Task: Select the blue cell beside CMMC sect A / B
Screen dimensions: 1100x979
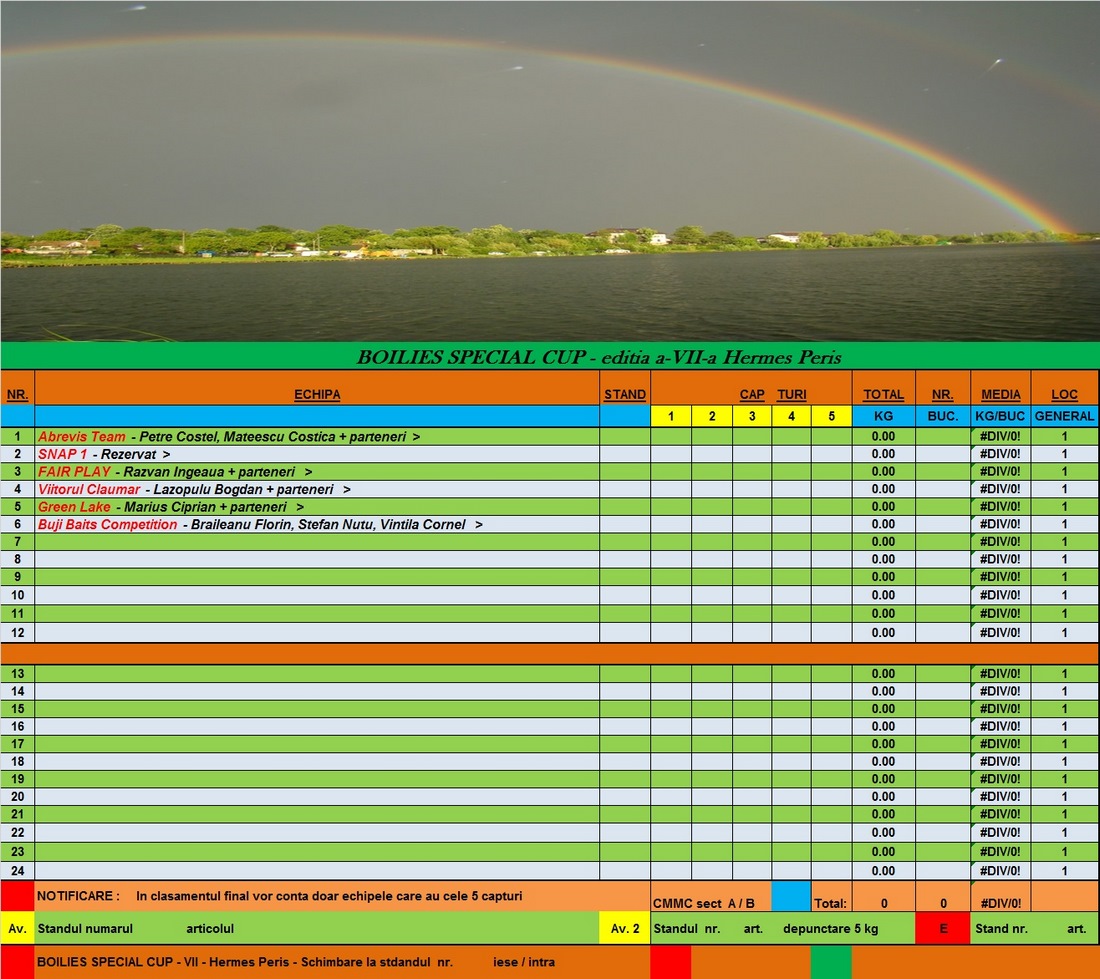Action: 791,896
